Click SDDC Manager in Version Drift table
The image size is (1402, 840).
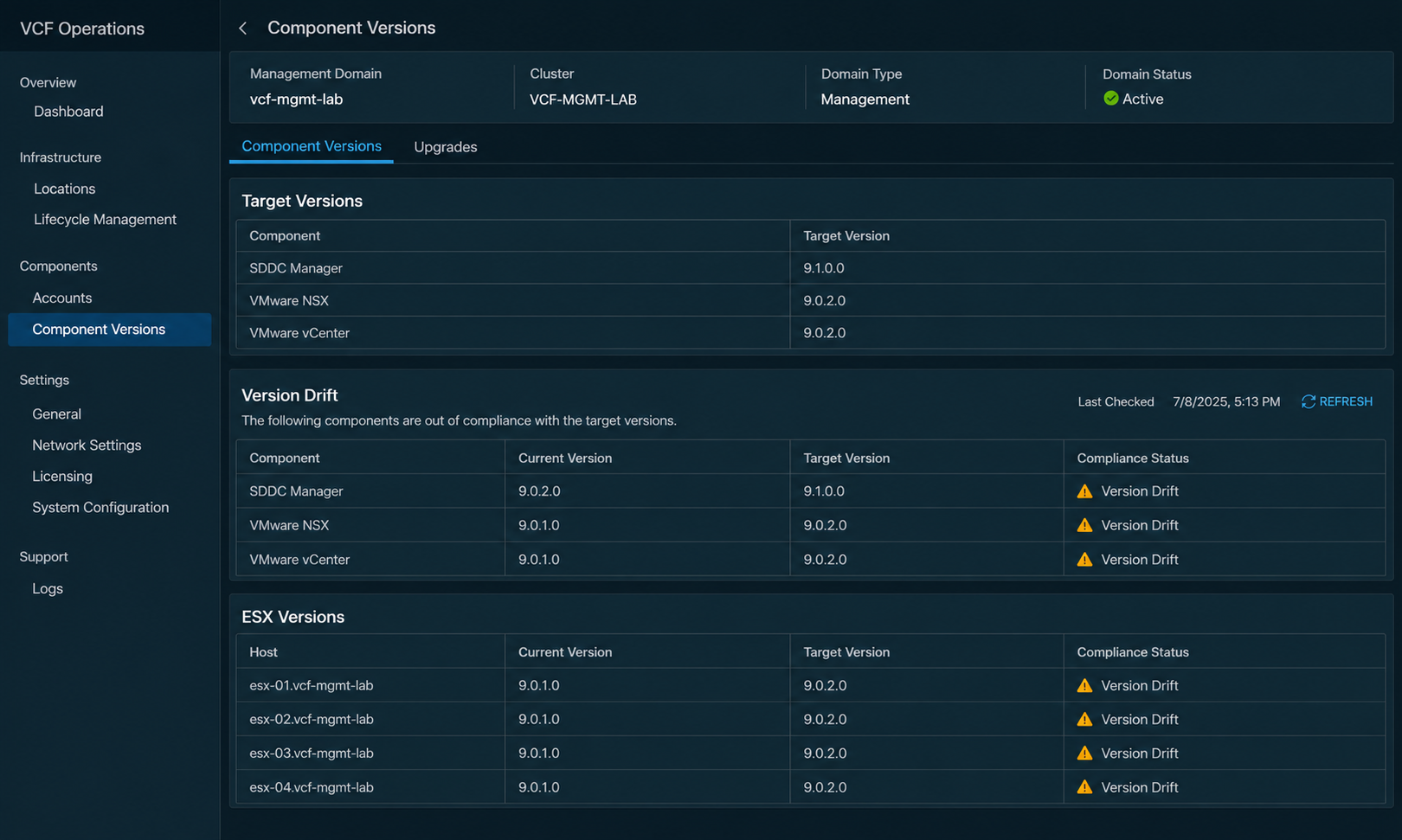(x=296, y=491)
